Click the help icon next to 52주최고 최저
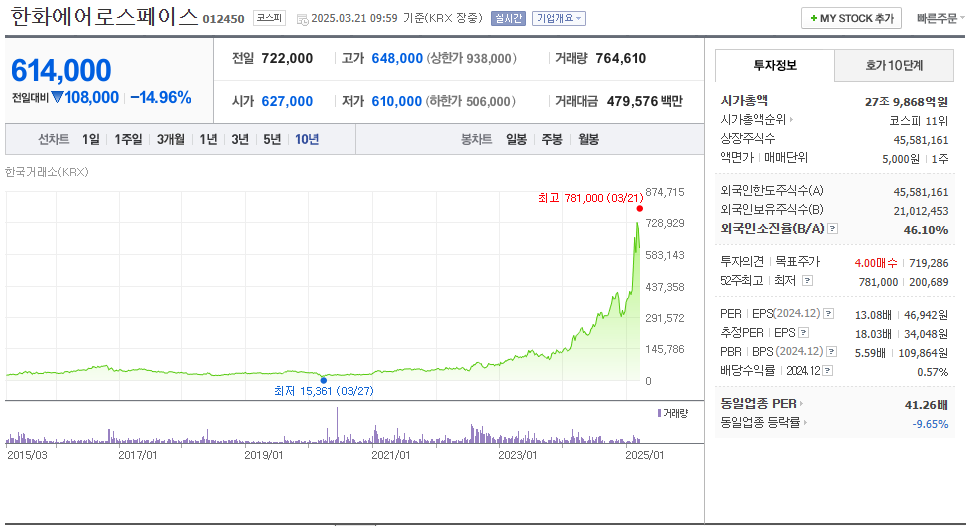The image size is (968, 526). [807, 280]
